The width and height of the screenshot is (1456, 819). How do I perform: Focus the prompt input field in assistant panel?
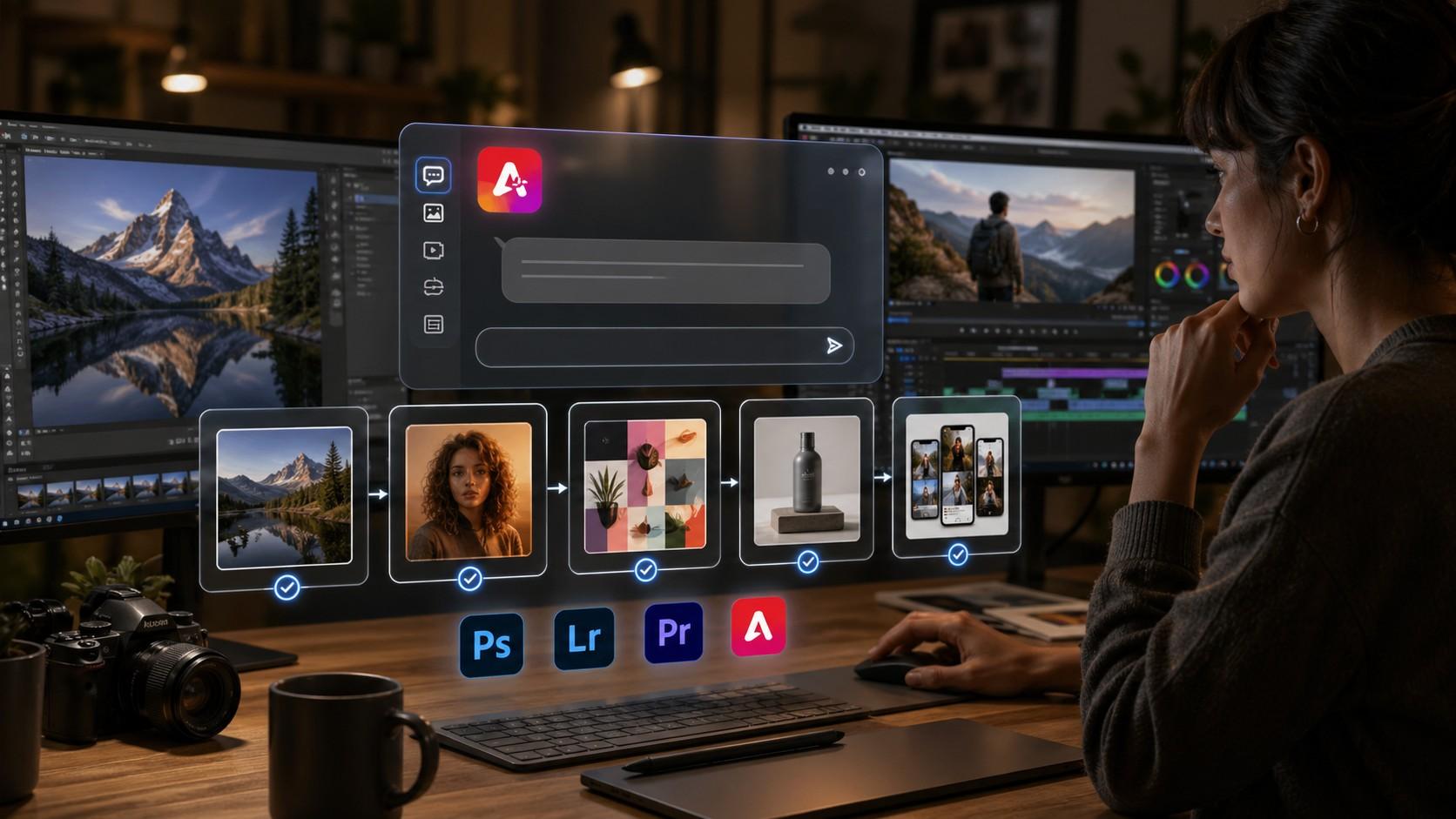tap(664, 346)
